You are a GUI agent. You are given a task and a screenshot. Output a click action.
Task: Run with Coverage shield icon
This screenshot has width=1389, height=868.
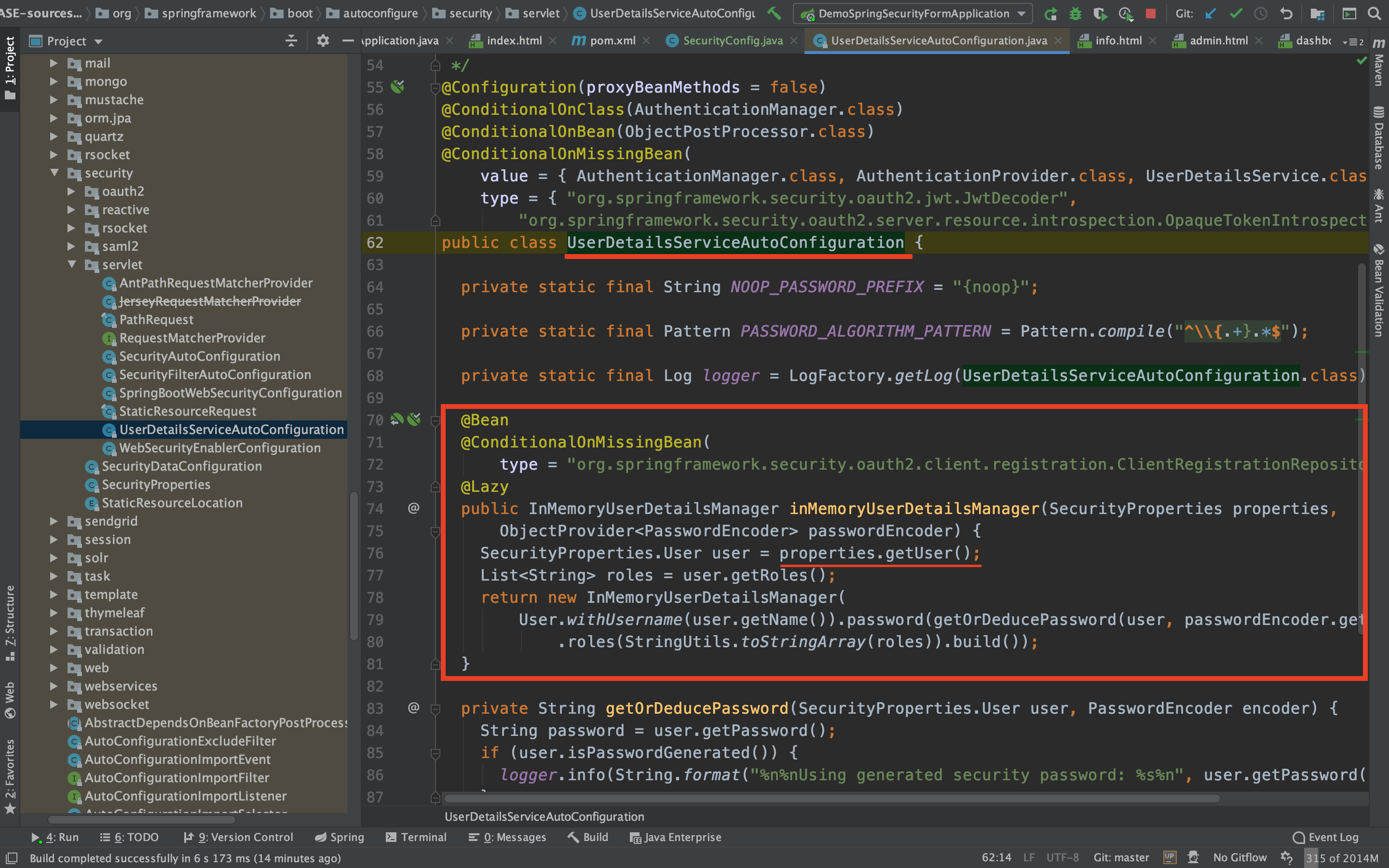(1100, 13)
